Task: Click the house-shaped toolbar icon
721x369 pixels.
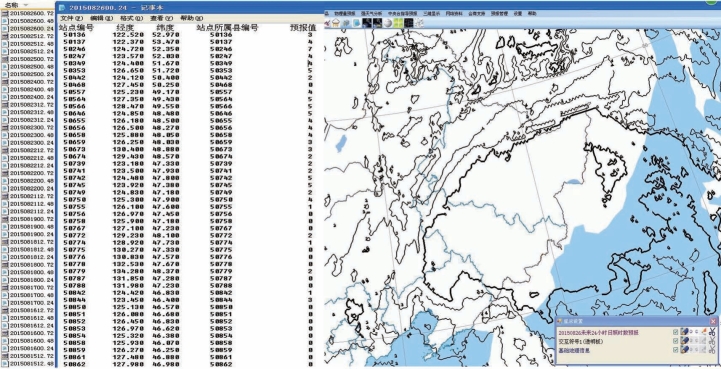Action: (x=336, y=23)
